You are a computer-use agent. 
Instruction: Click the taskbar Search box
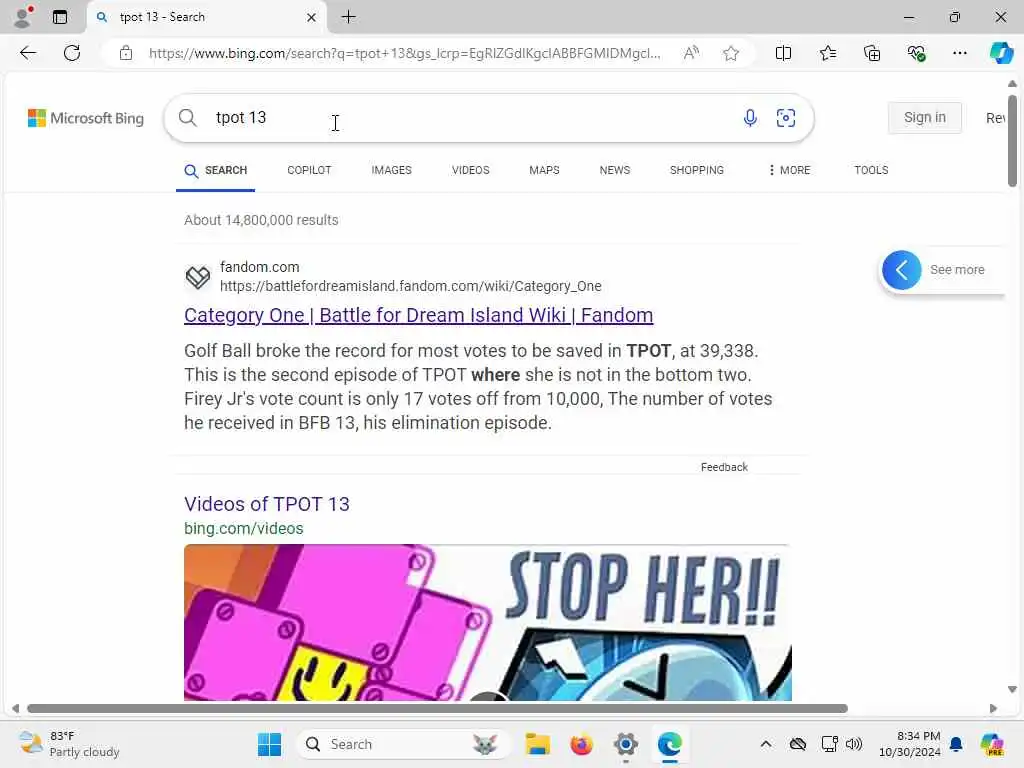coord(403,744)
